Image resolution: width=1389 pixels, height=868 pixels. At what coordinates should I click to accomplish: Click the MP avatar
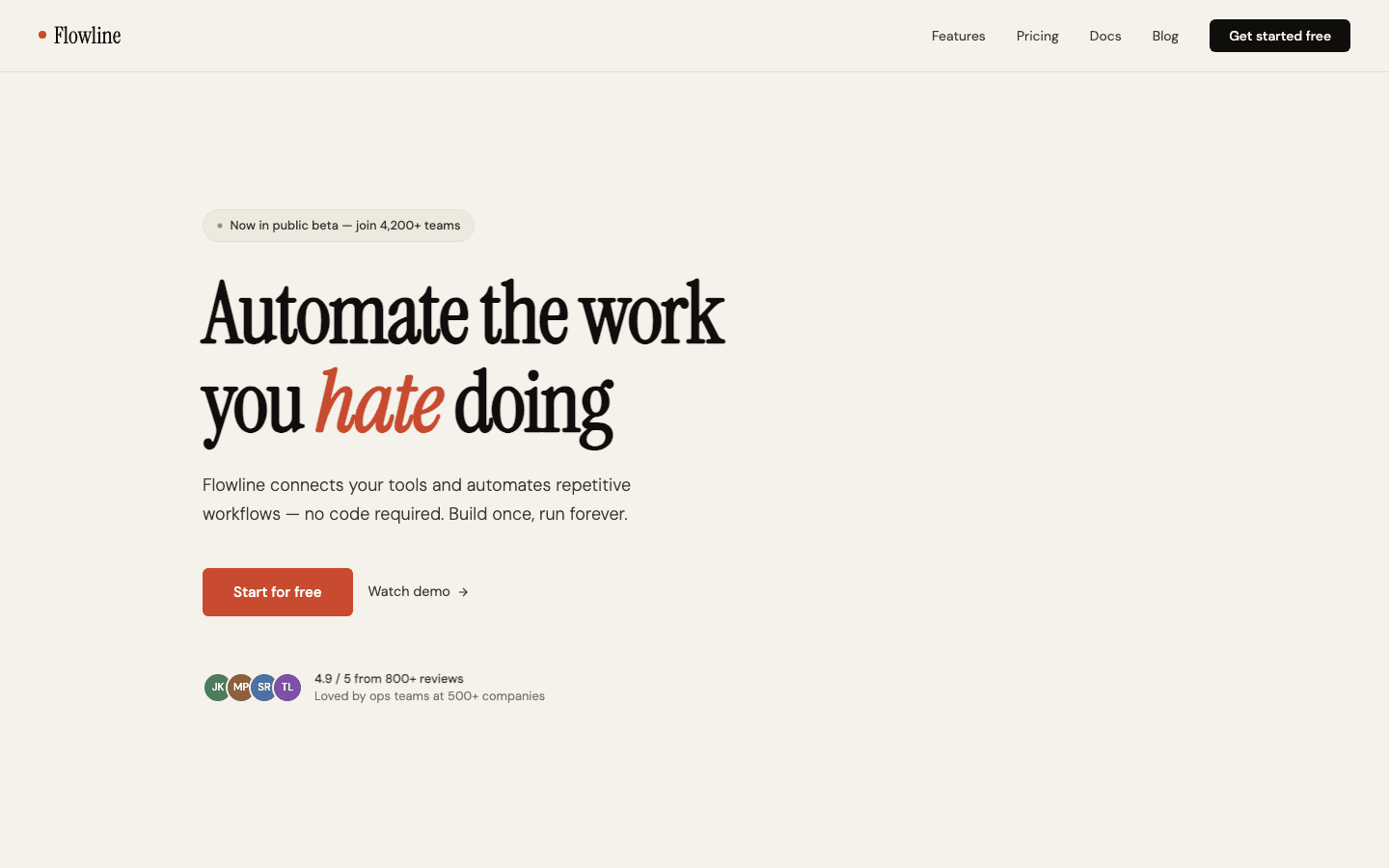coord(240,688)
